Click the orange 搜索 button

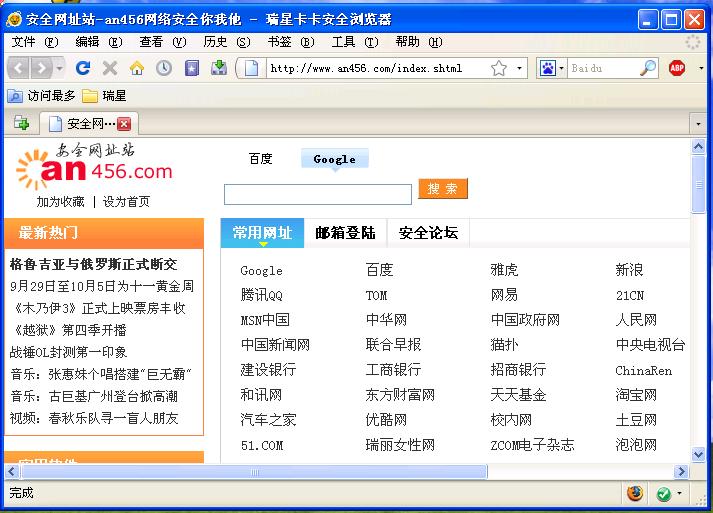tap(443, 188)
